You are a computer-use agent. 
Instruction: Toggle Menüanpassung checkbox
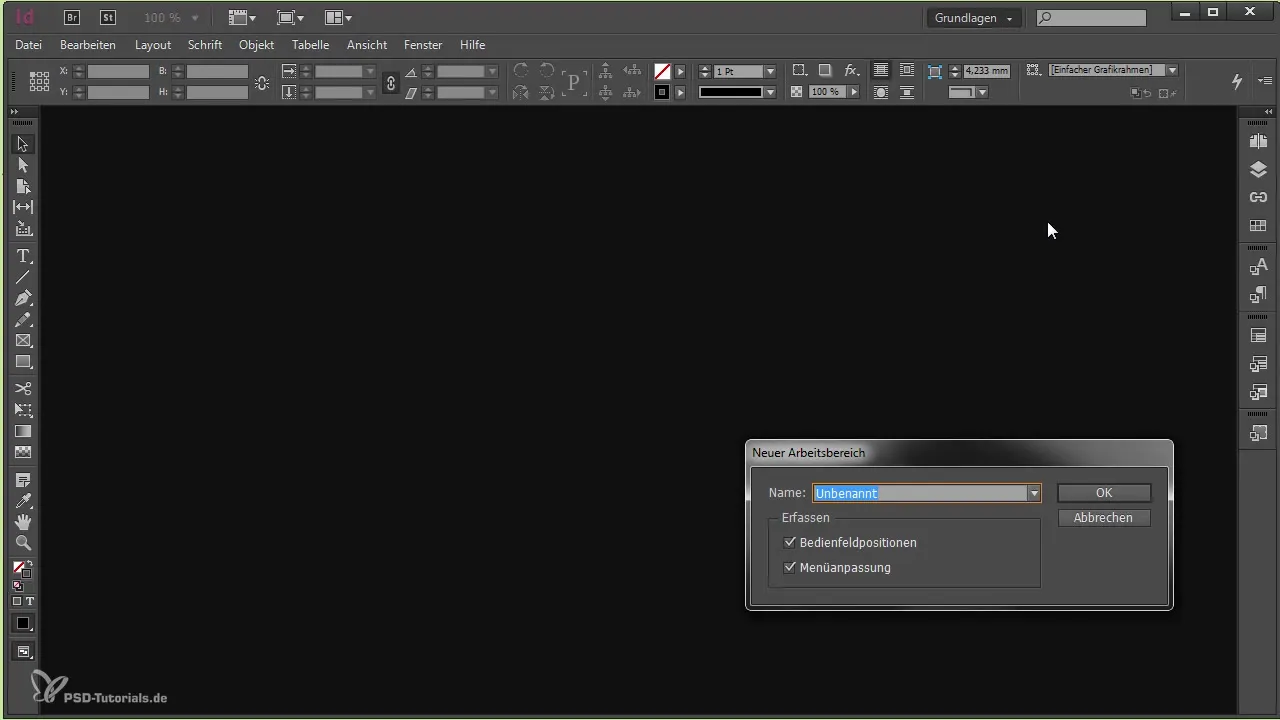[x=790, y=568]
